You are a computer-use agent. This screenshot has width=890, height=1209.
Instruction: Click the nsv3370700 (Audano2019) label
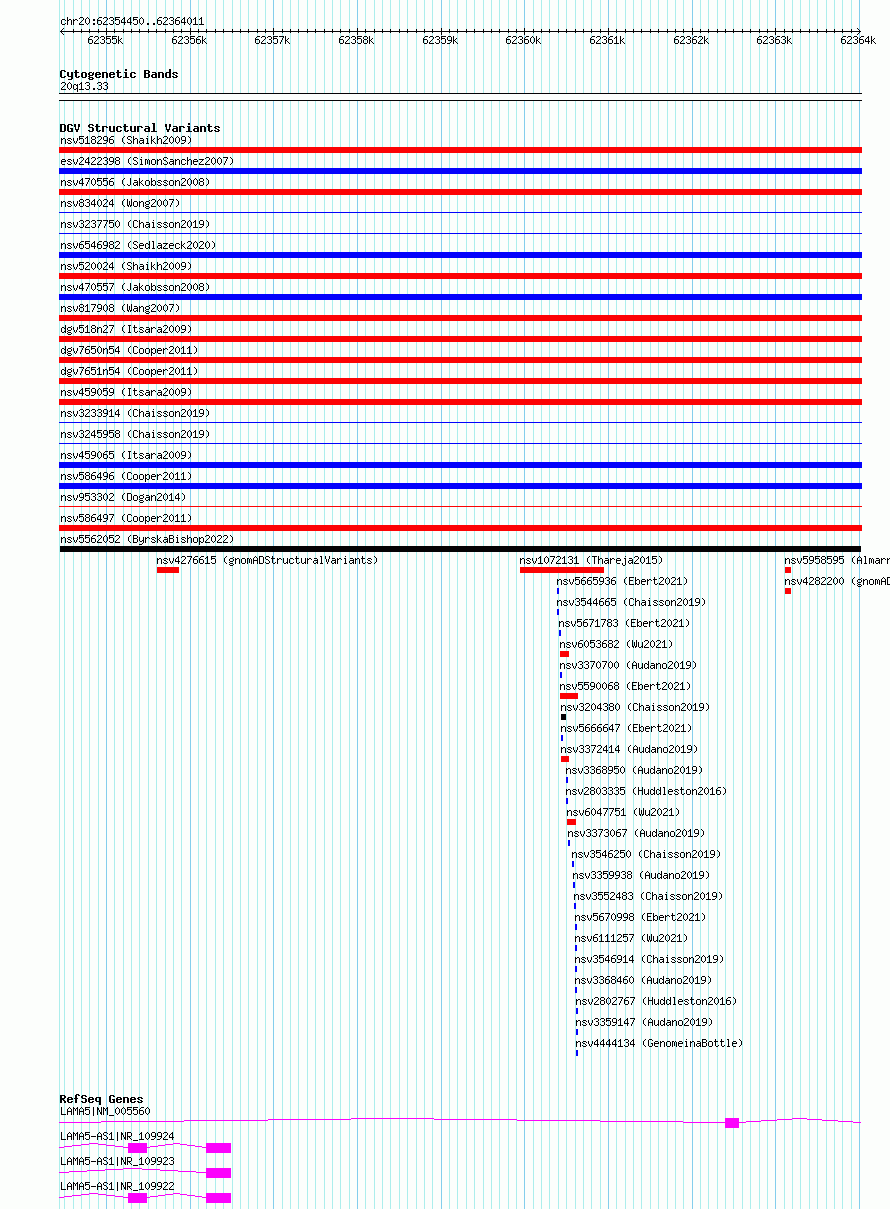(629, 665)
